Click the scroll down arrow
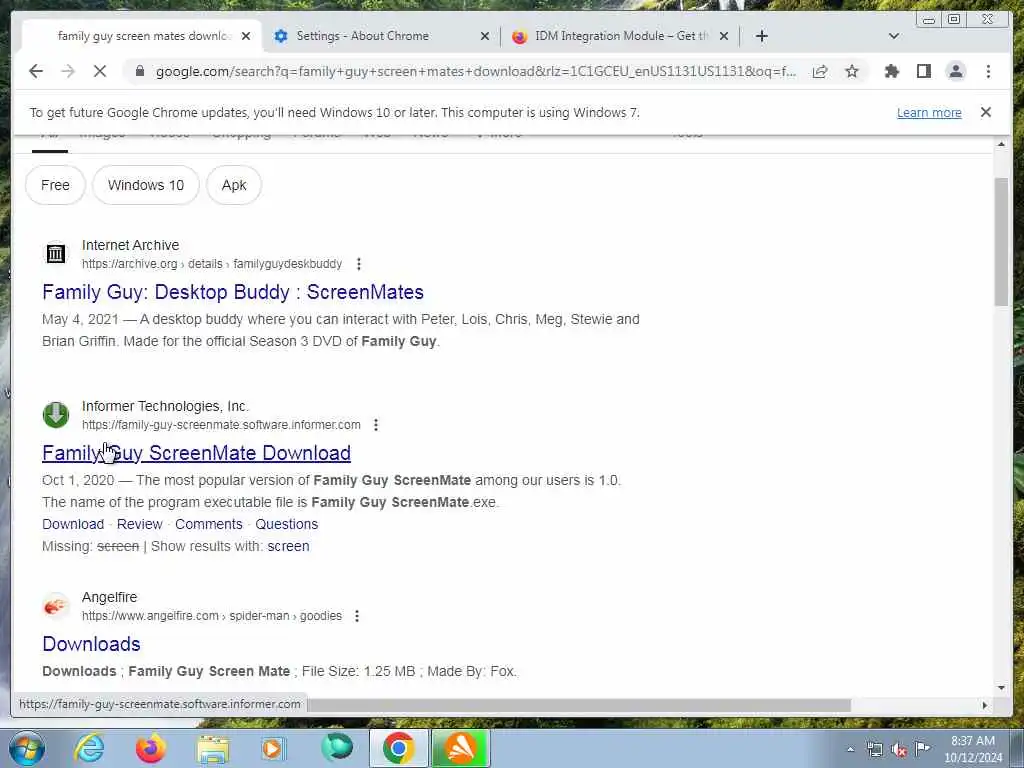Image resolution: width=1024 pixels, height=768 pixels. 1001,688
